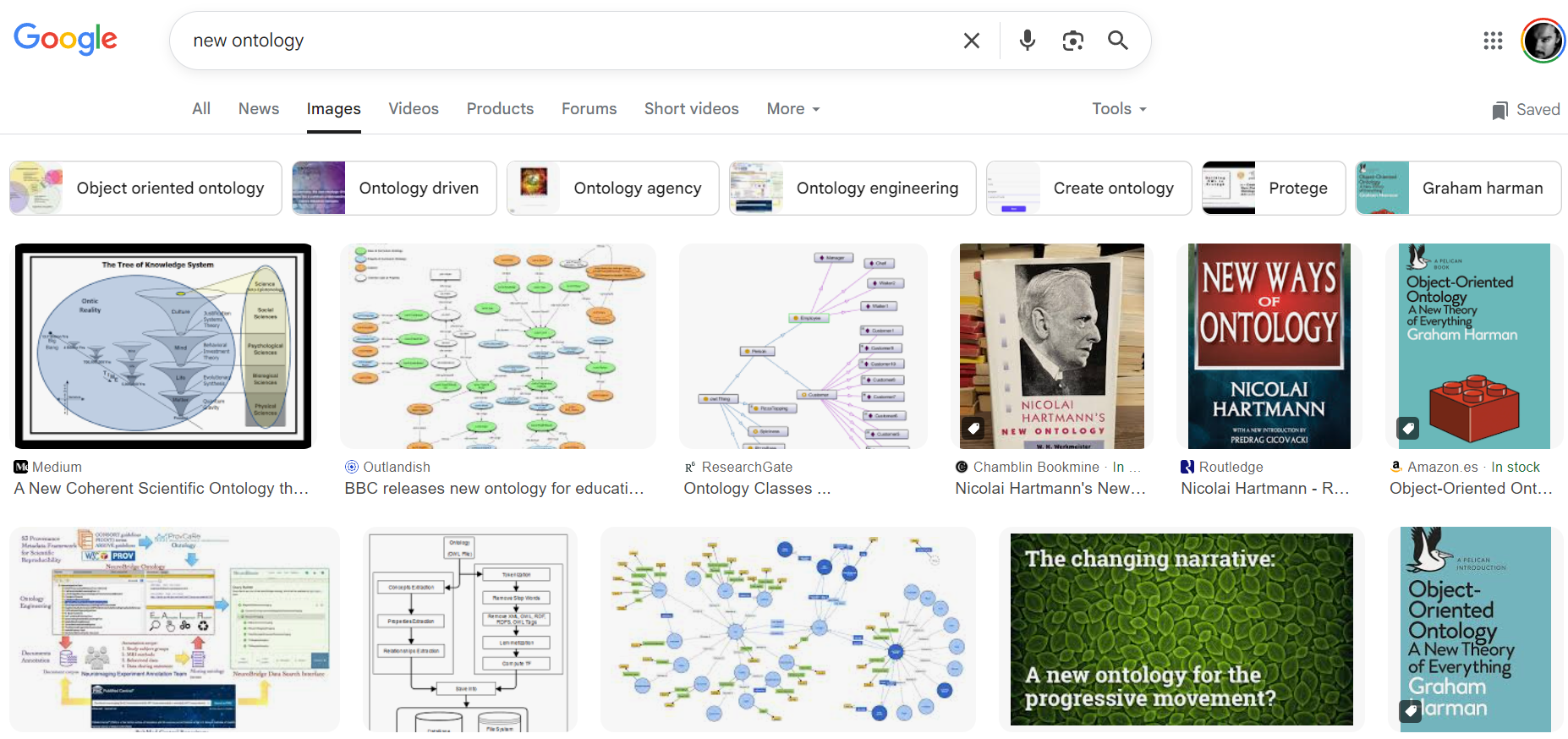1568x739 pixels.
Task: Filter by Ontology agency chip
Action: point(613,188)
